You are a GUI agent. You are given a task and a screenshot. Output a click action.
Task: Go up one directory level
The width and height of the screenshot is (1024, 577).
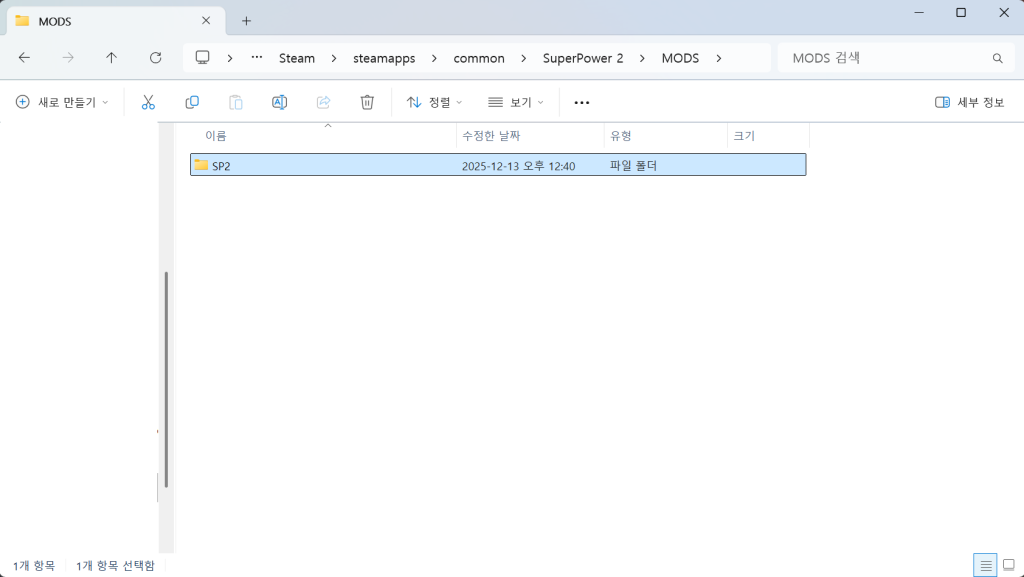111,58
